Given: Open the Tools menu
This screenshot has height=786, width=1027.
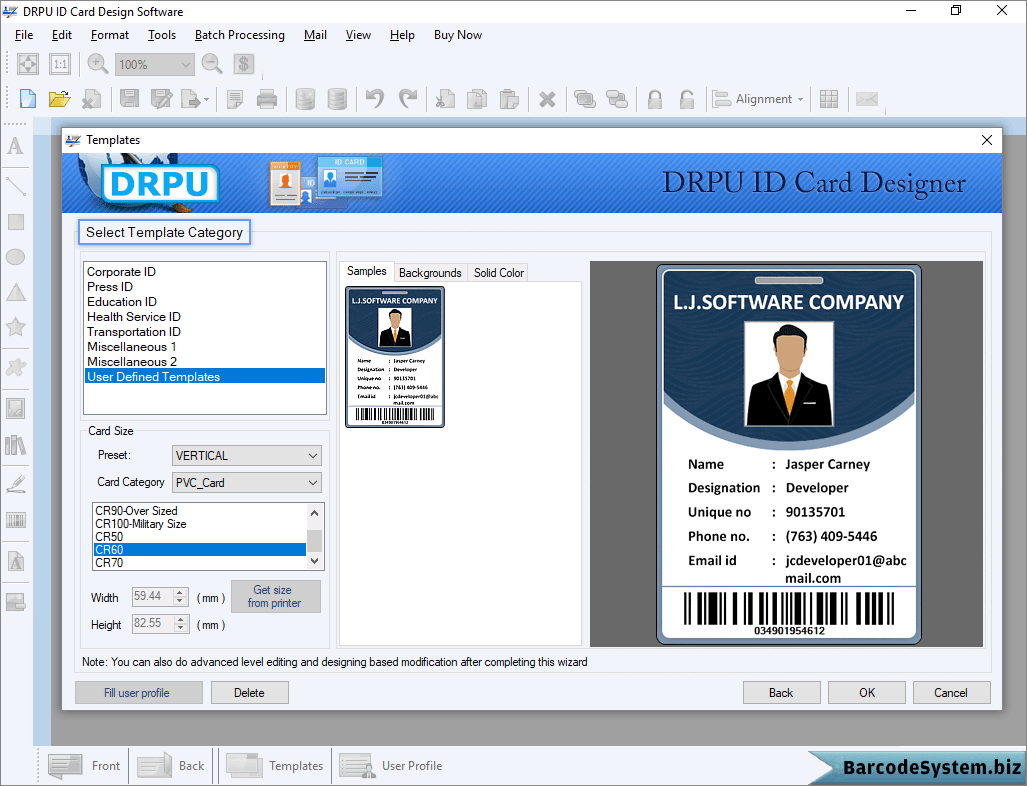Looking at the screenshot, I should [x=162, y=35].
